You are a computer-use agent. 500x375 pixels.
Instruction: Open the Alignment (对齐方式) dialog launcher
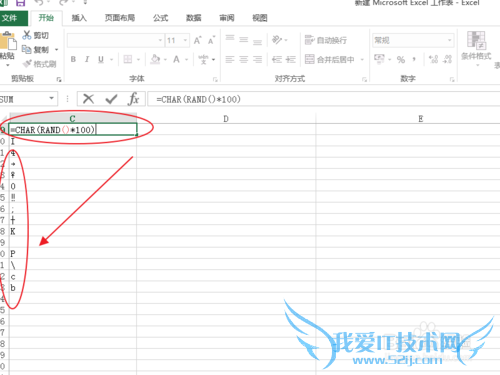pyautogui.click(x=364, y=79)
